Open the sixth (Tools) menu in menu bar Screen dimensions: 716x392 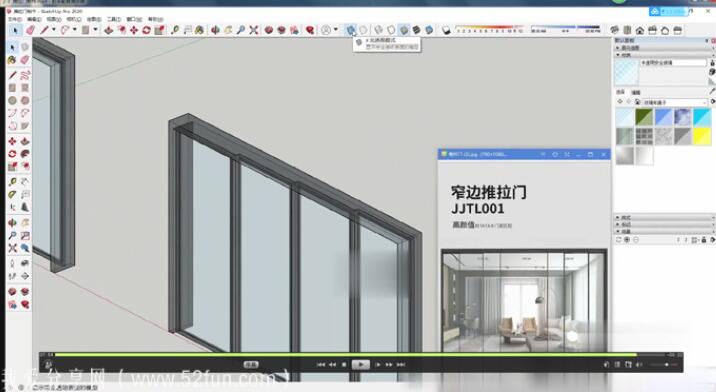114,19
